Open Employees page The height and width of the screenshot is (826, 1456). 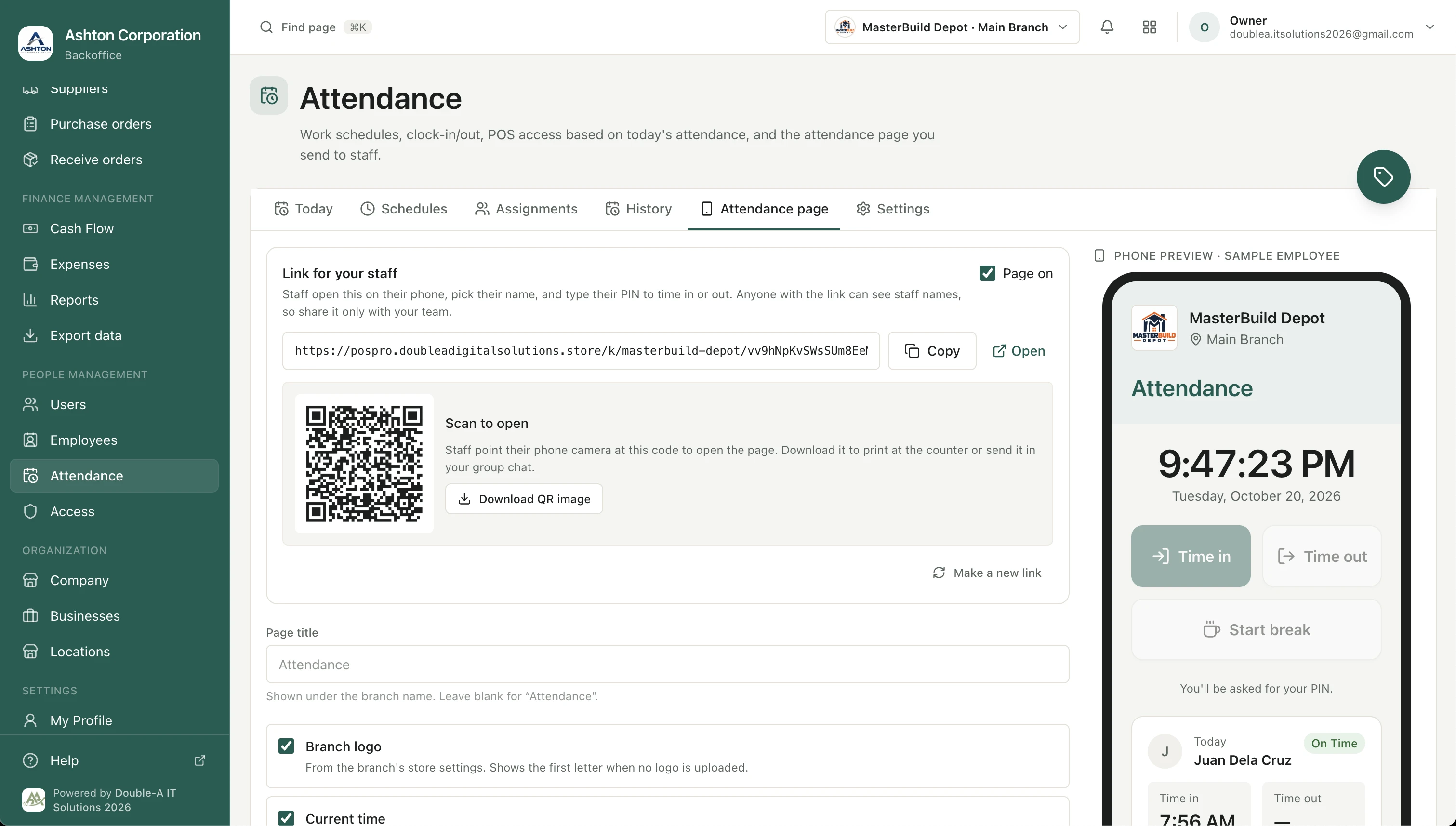(114, 440)
